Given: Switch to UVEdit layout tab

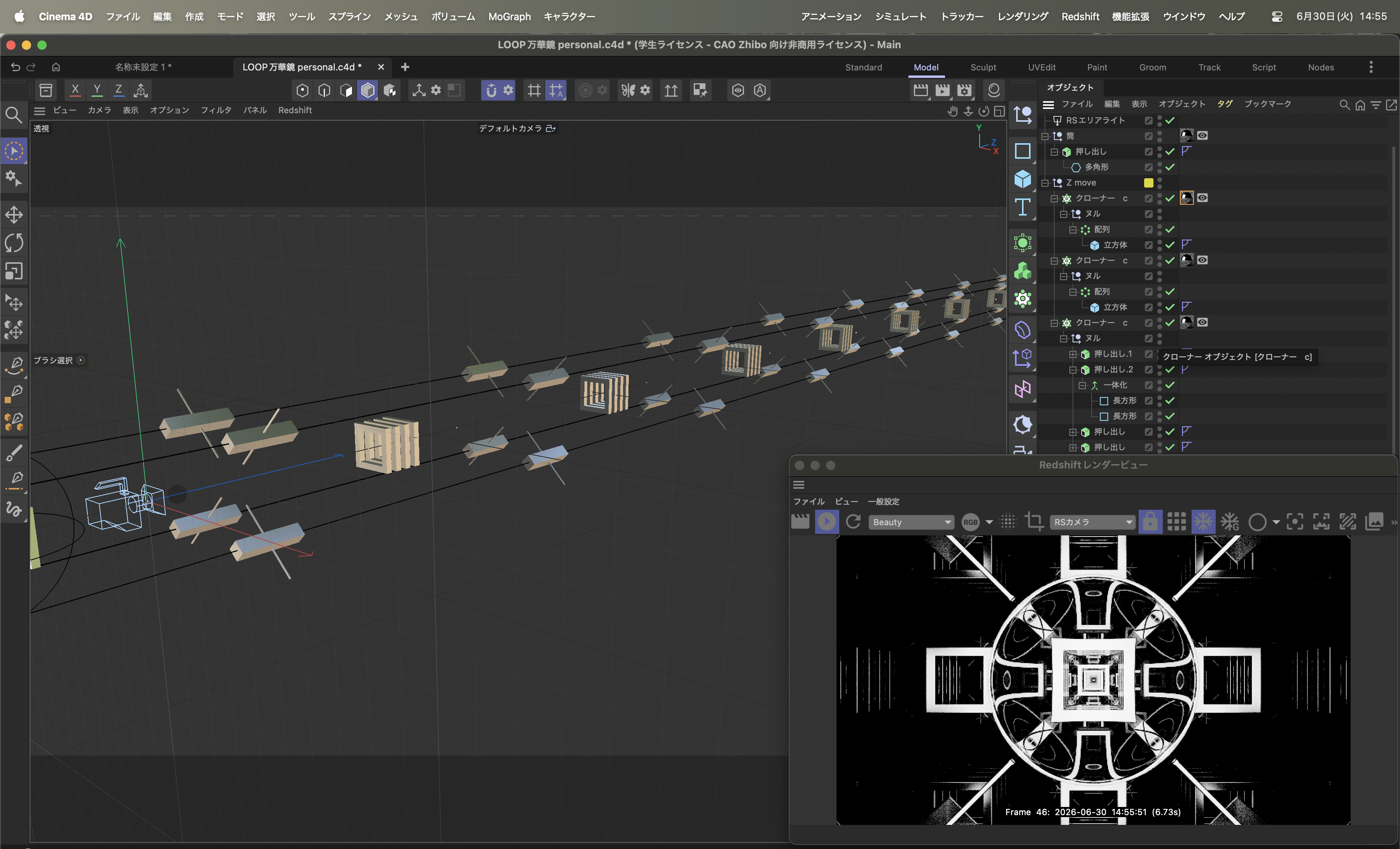Looking at the screenshot, I should click(x=1041, y=67).
